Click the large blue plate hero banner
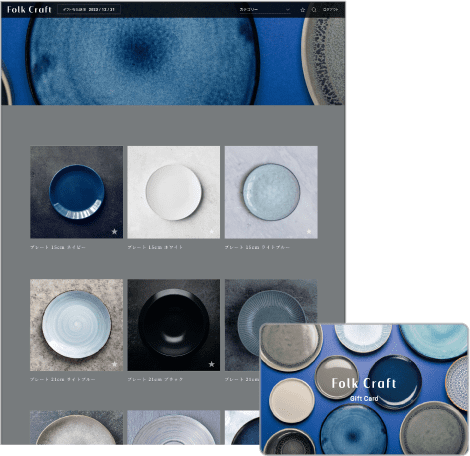Image resolution: width=470 pixels, height=456 pixels. (173, 61)
